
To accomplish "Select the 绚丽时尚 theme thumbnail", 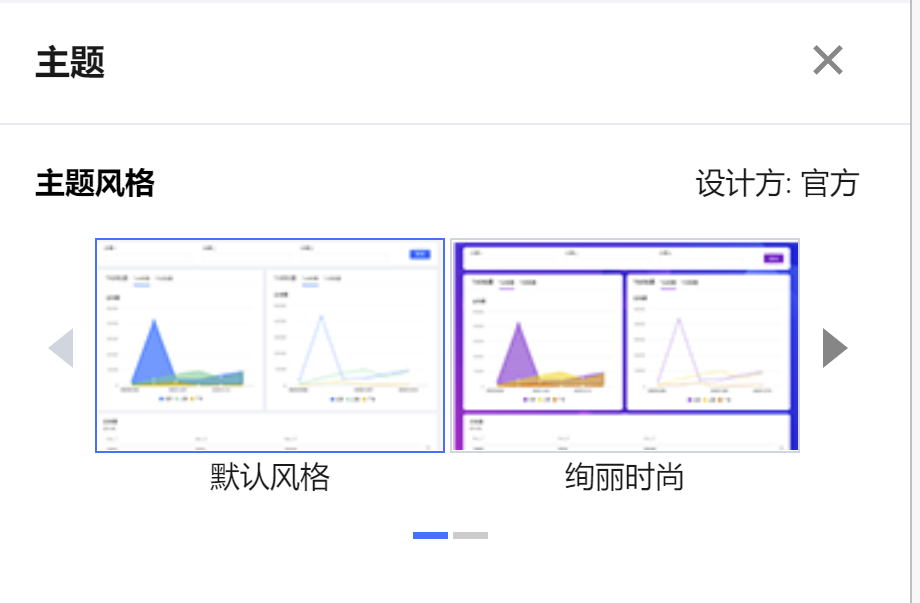I will tap(625, 345).
